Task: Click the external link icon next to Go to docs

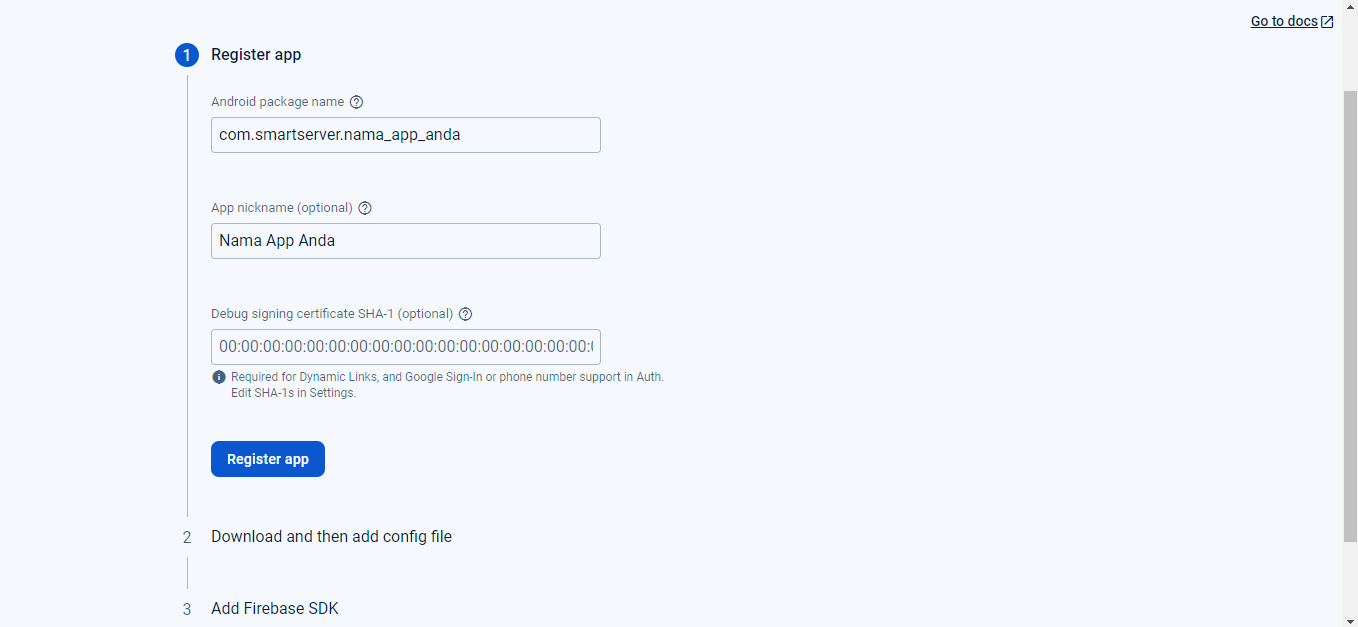Action: [x=1328, y=20]
